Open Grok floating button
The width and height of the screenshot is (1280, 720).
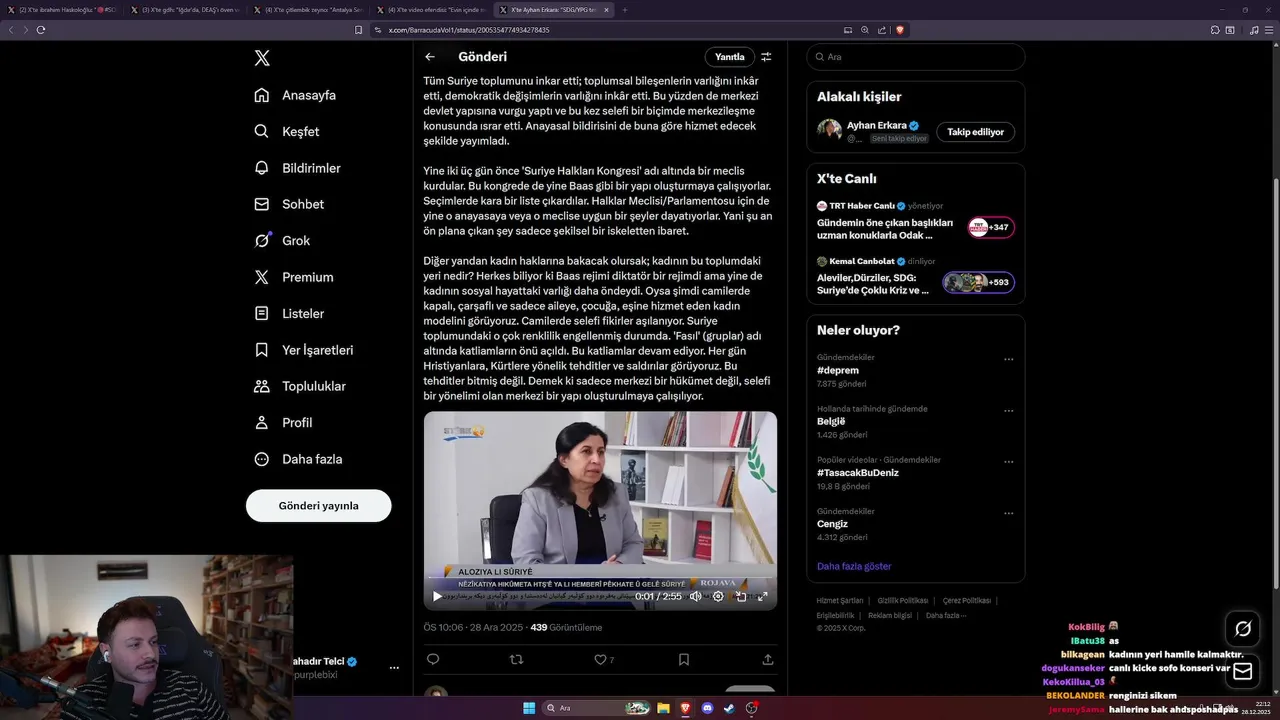[x=1243, y=629]
